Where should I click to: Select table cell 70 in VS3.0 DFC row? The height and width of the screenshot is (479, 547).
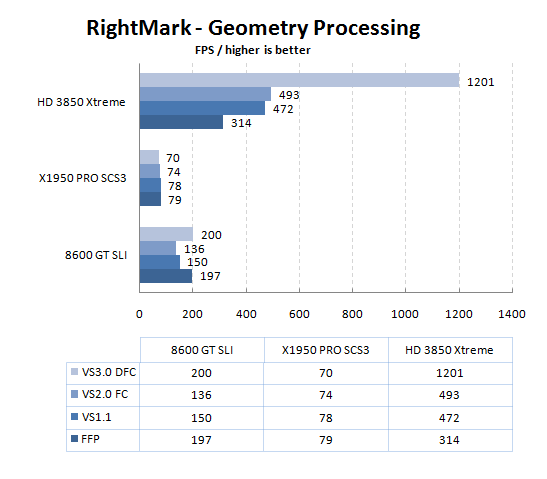coord(326,373)
